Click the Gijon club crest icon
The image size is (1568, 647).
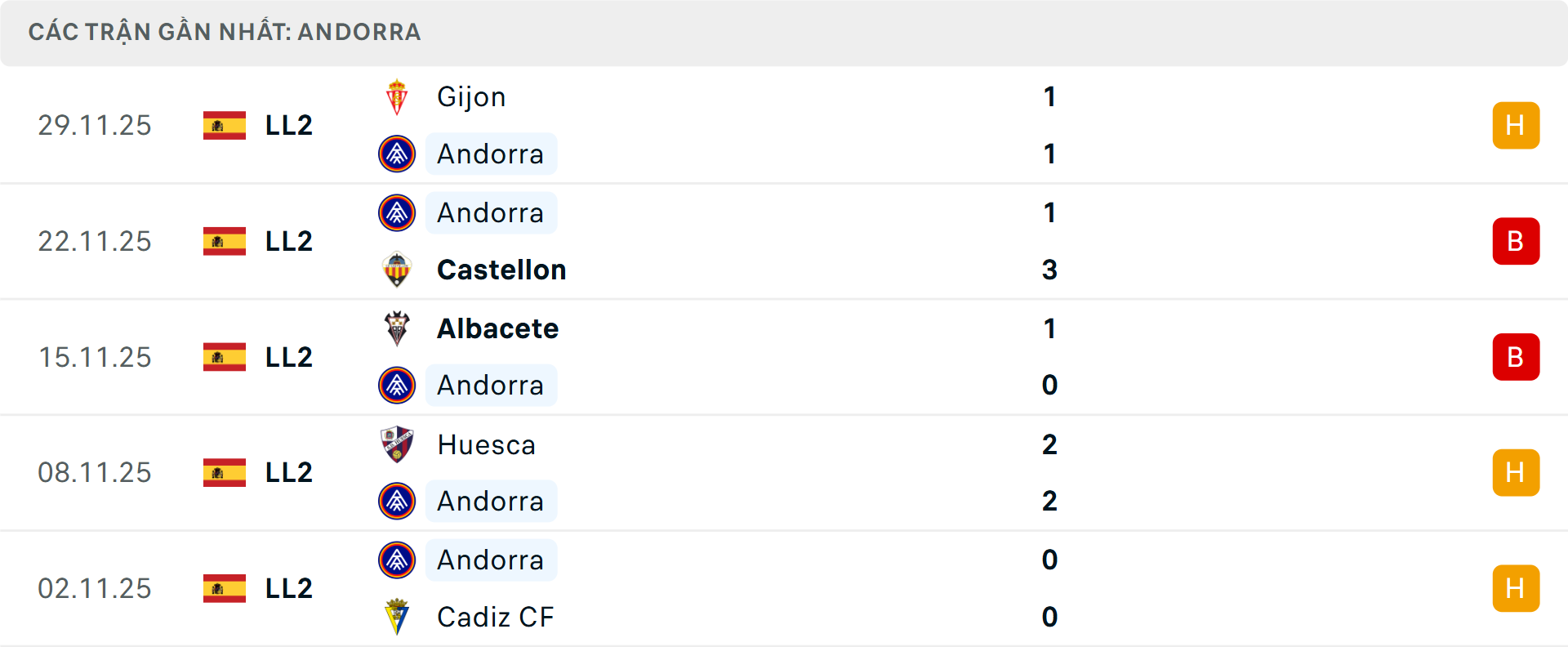tap(397, 97)
